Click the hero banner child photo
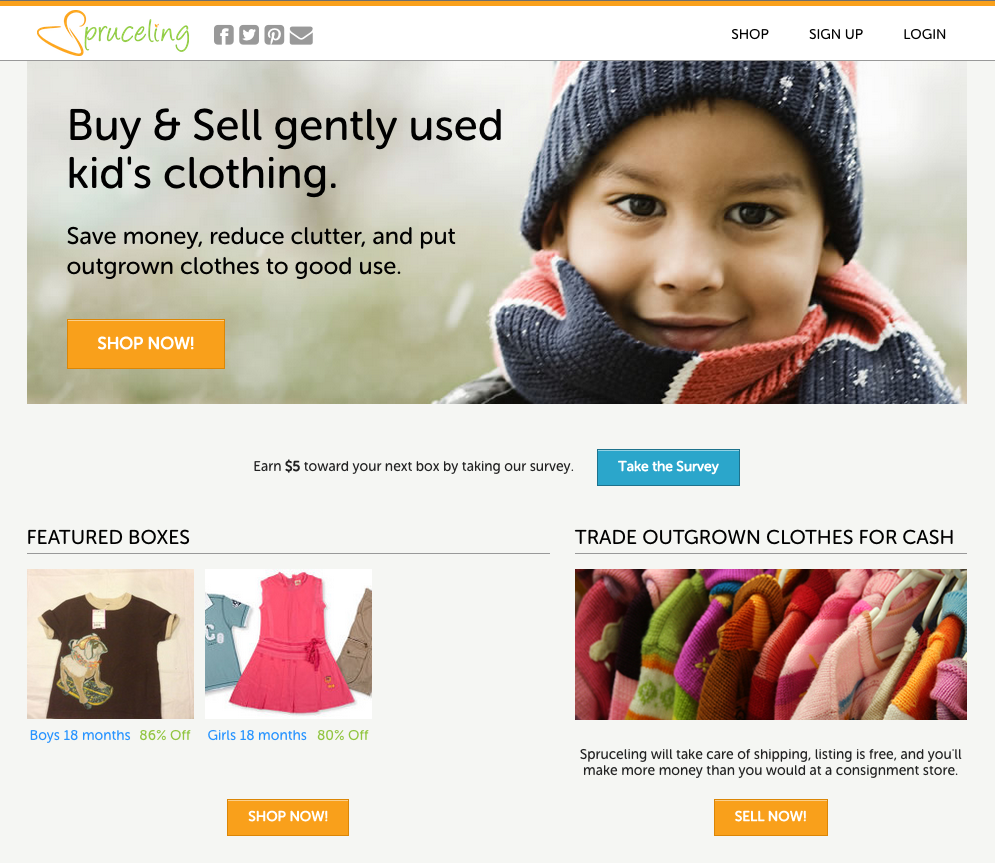The image size is (995, 863). pyautogui.click(x=497, y=232)
